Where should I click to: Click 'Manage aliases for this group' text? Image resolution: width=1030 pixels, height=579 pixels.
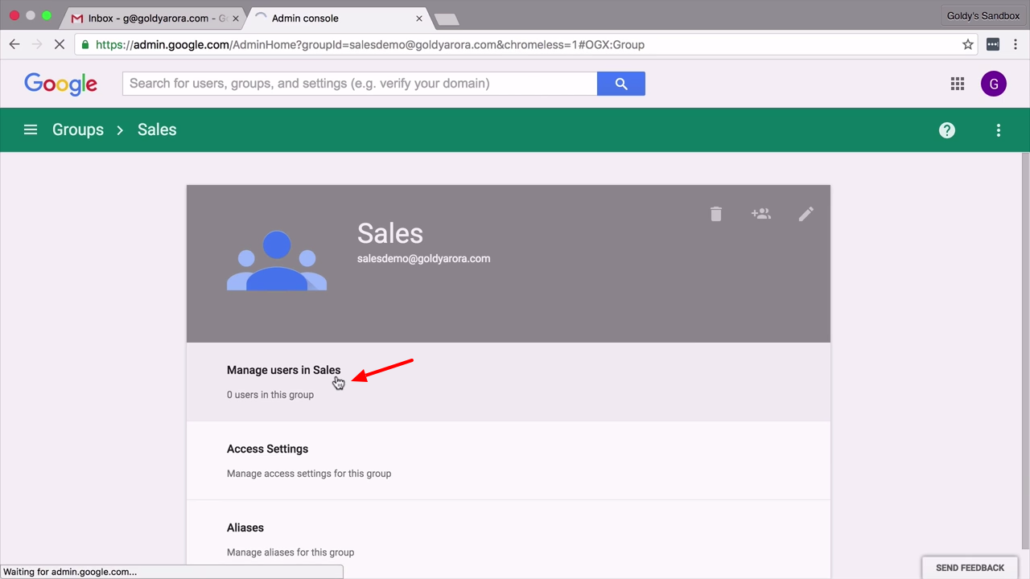click(x=290, y=552)
